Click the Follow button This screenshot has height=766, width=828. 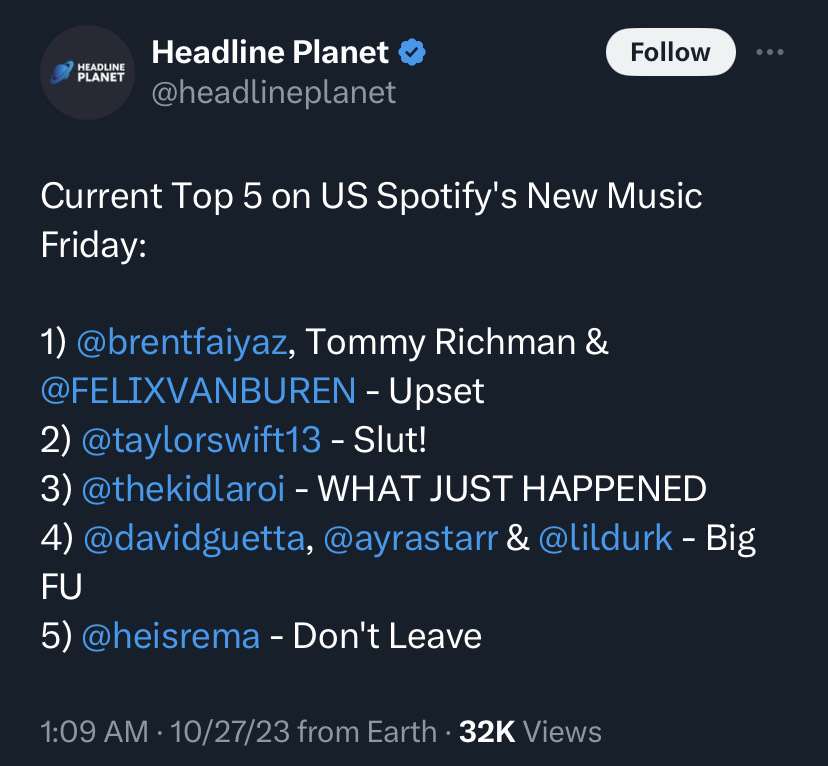(670, 52)
